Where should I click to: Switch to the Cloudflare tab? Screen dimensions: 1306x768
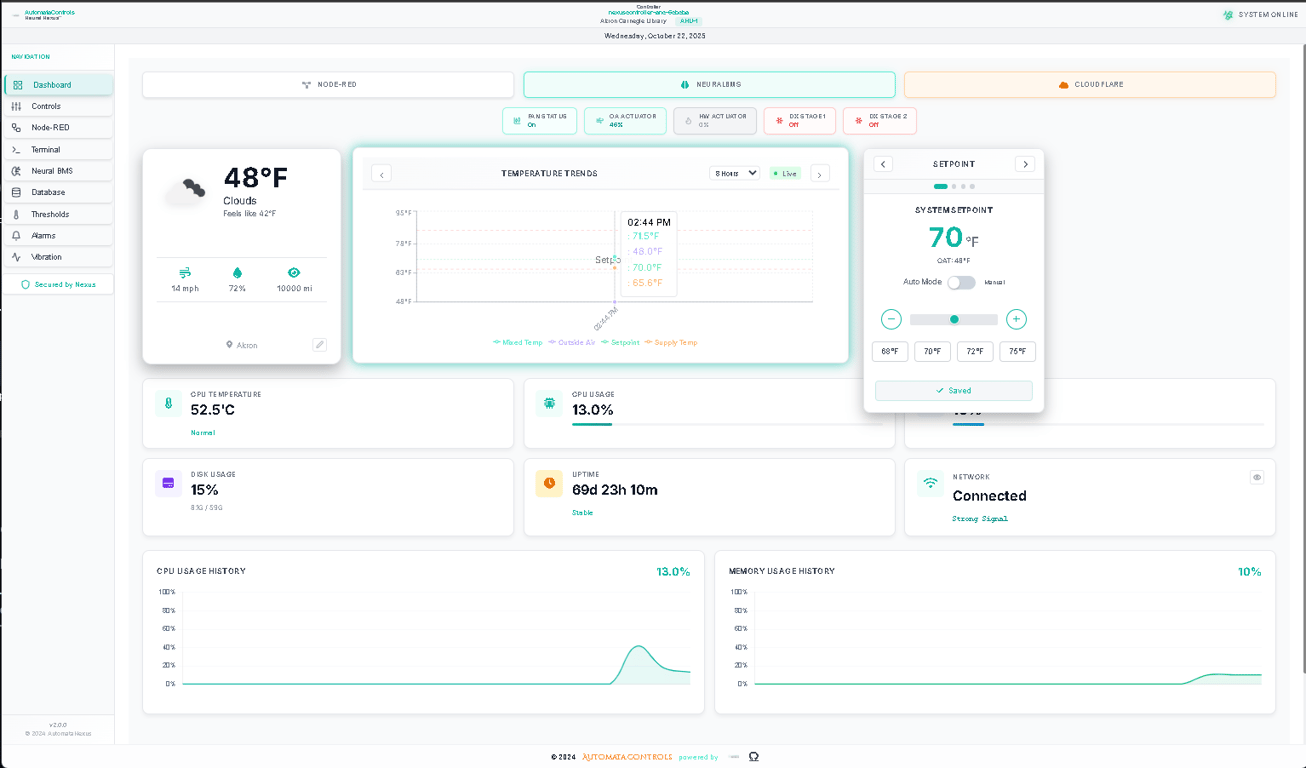(x=1090, y=84)
